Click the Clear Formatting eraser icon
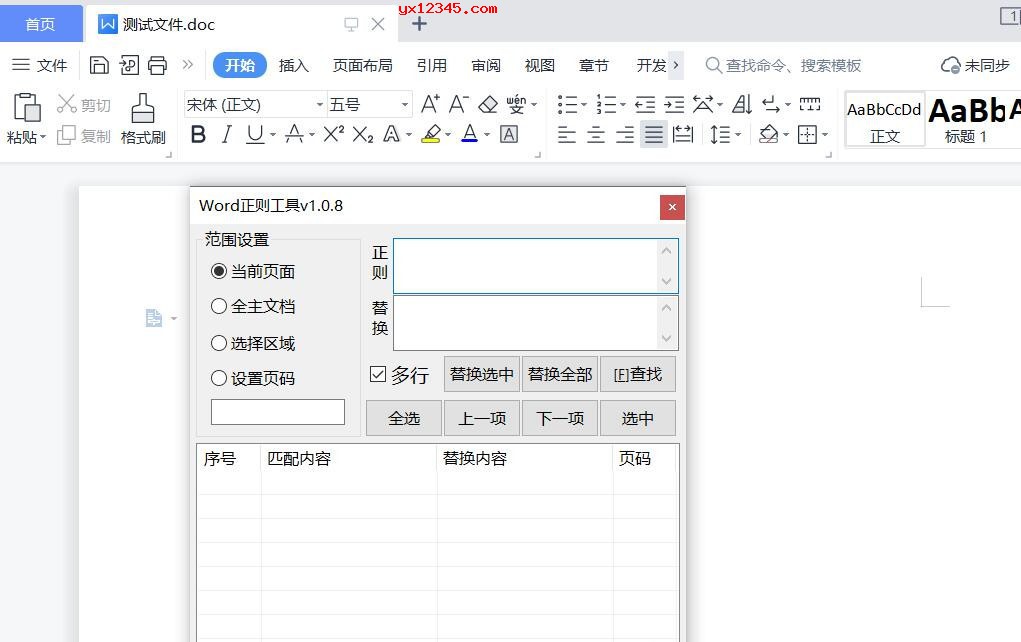The height and width of the screenshot is (642, 1021). coord(488,104)
